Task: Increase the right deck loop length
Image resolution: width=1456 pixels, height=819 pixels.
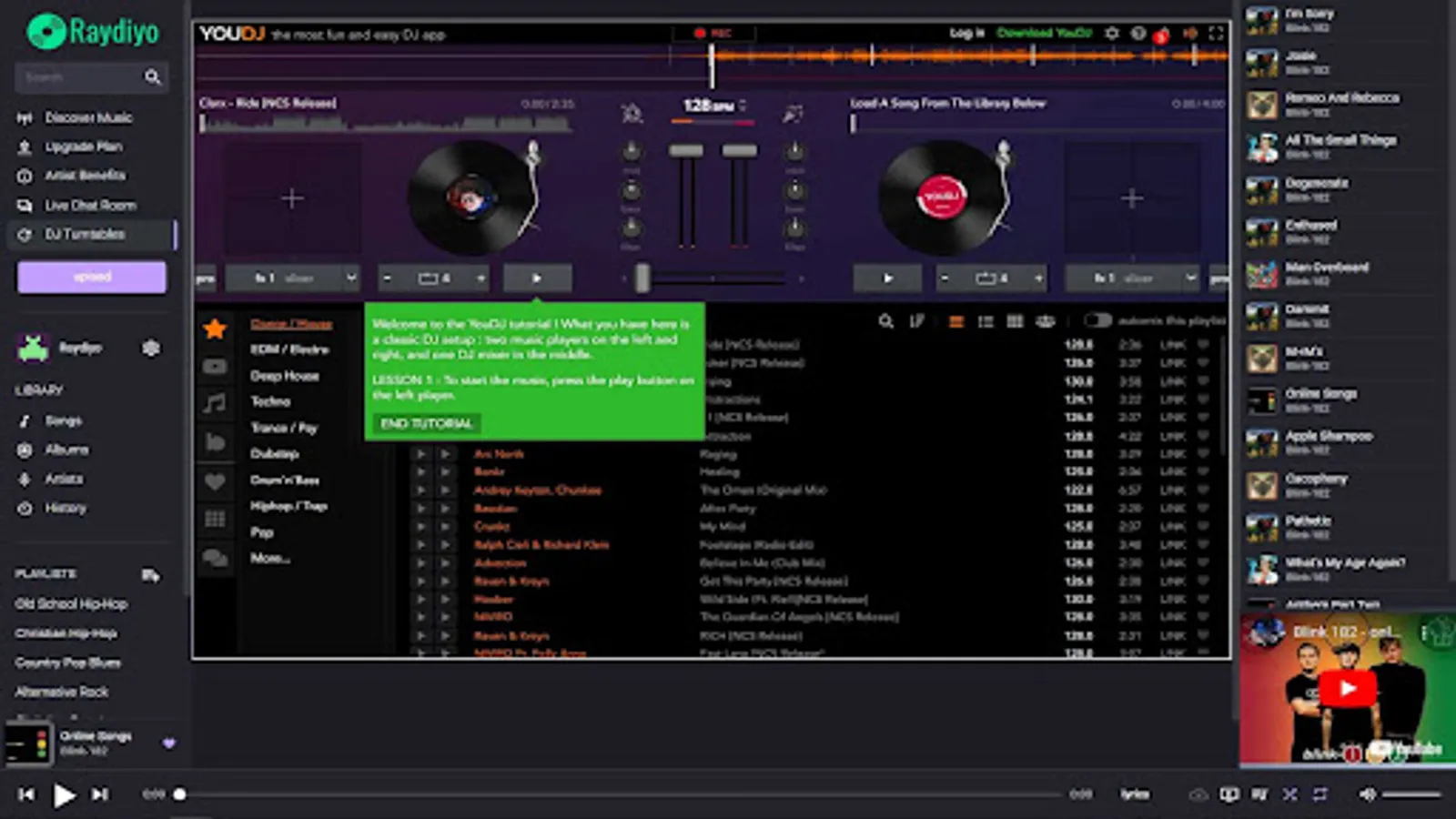Action: coord(1038,278)
